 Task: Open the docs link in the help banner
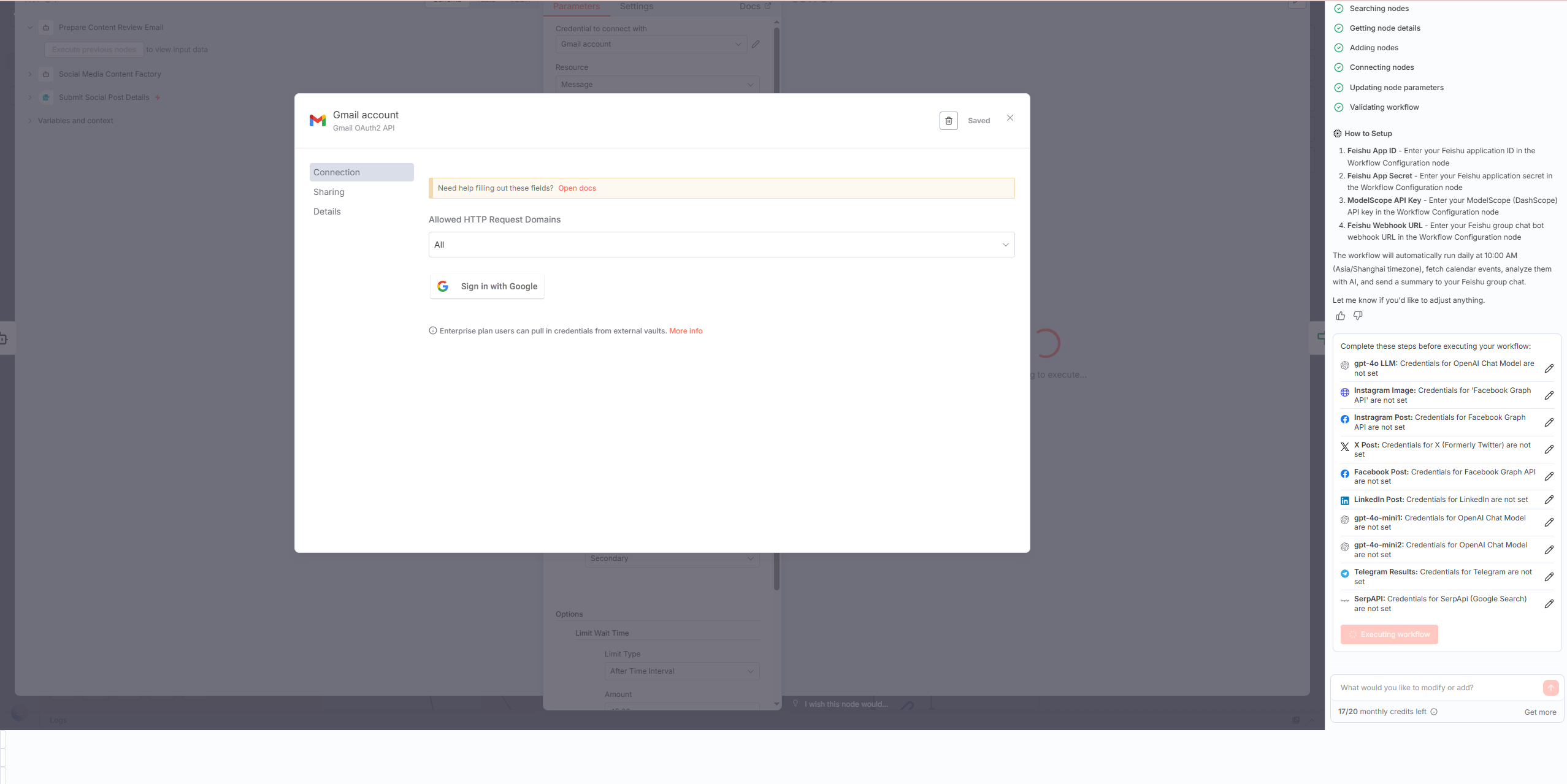577,188
